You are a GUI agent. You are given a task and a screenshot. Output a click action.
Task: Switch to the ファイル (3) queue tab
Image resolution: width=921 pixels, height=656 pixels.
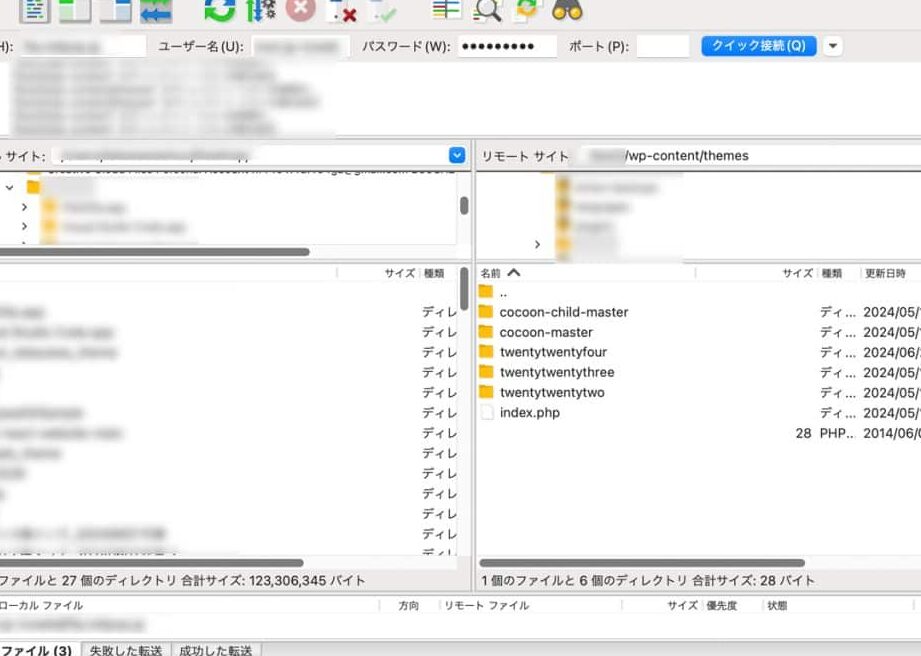pyautogui.click(x=38, y=650)
